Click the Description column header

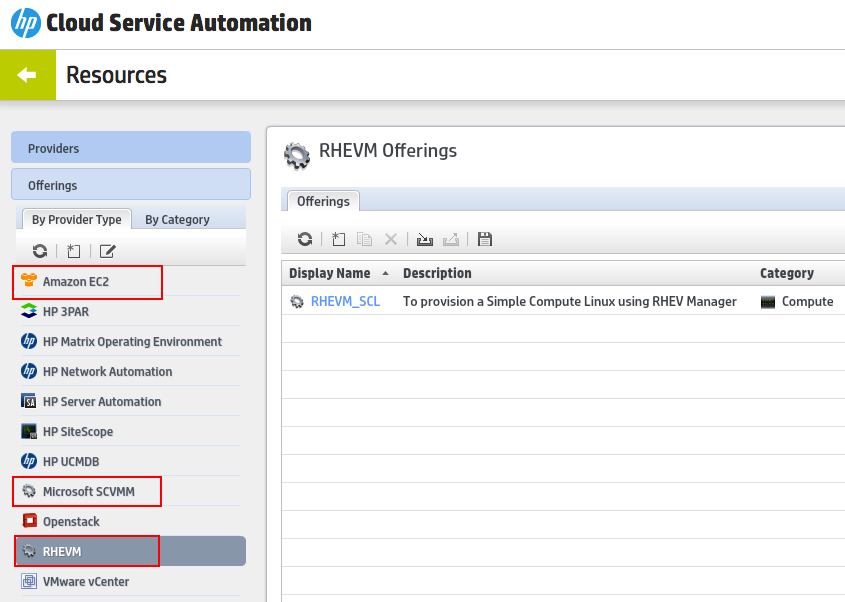click(437, 273)
